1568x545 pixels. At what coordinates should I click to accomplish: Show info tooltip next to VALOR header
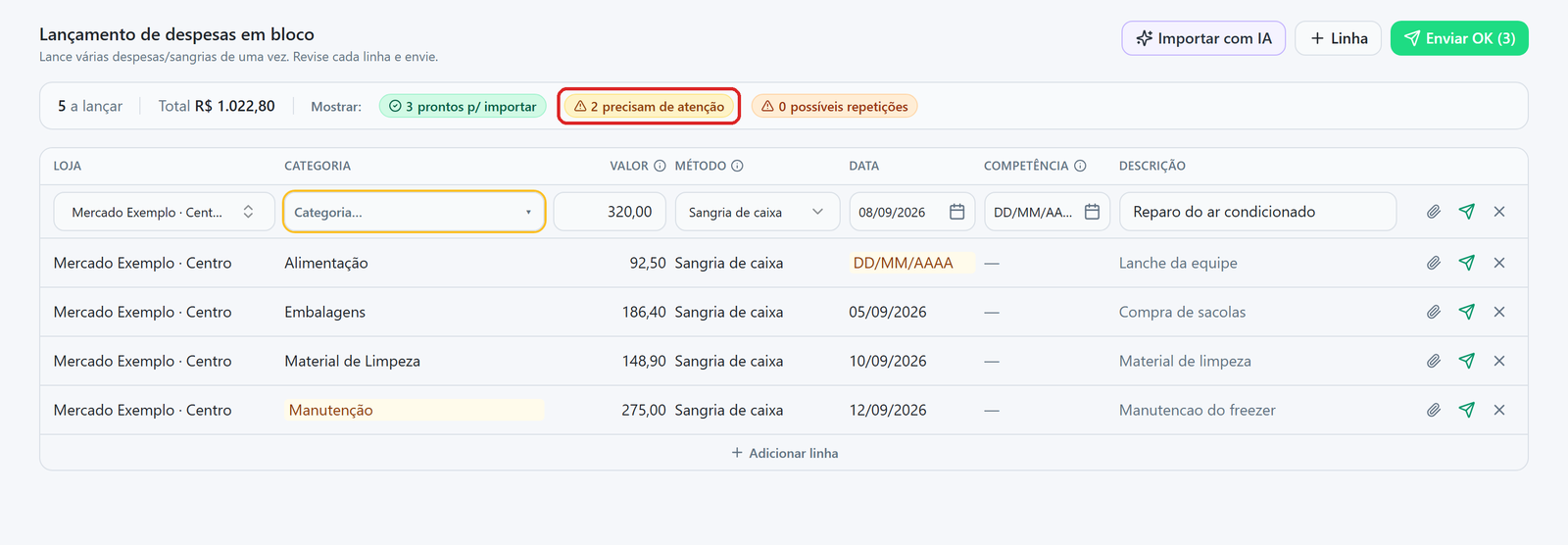click(660, 166)
